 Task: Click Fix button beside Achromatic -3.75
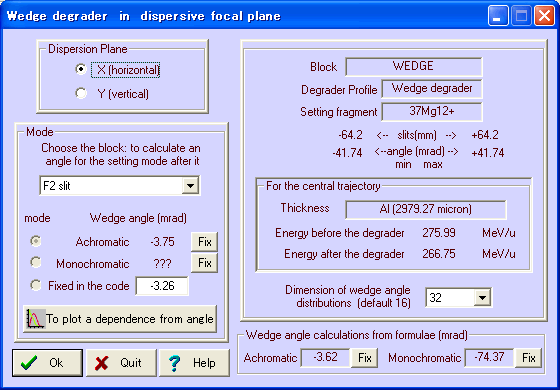tap(204, 242)
